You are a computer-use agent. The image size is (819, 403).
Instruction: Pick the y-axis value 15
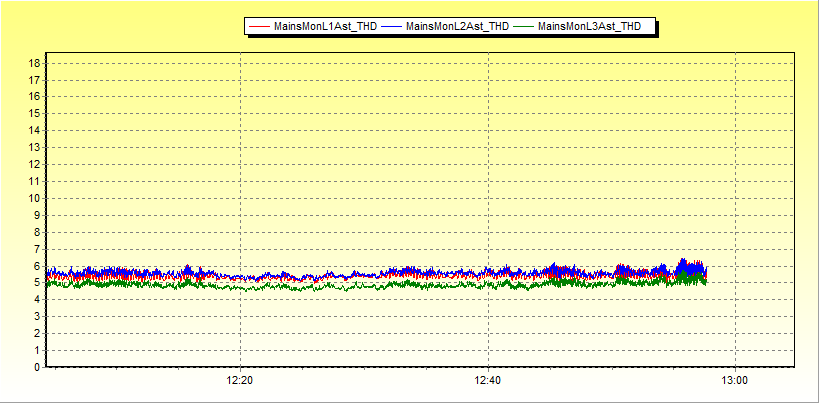(34, 114)
